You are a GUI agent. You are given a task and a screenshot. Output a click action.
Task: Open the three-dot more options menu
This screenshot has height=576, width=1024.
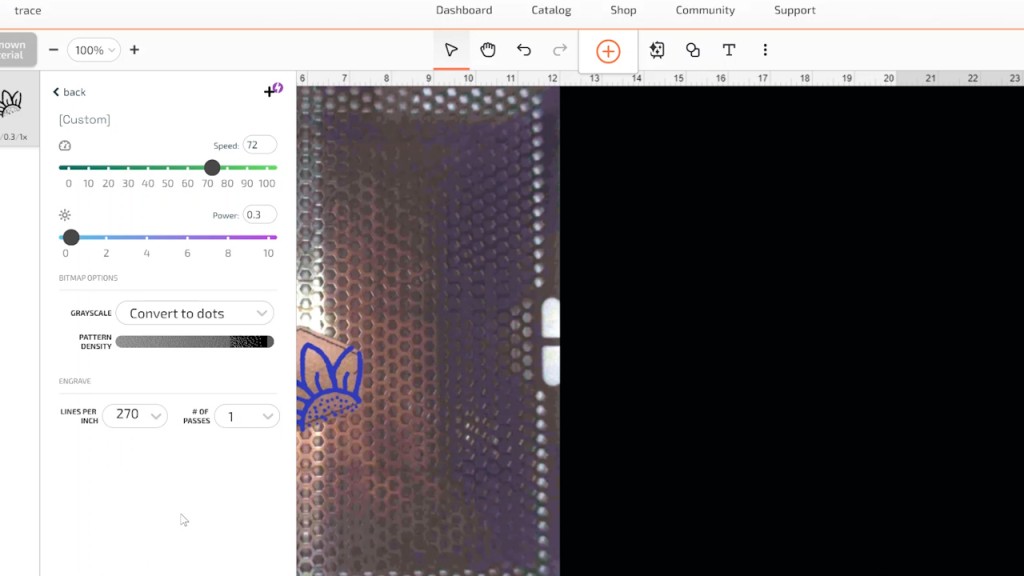pos(765,50)
